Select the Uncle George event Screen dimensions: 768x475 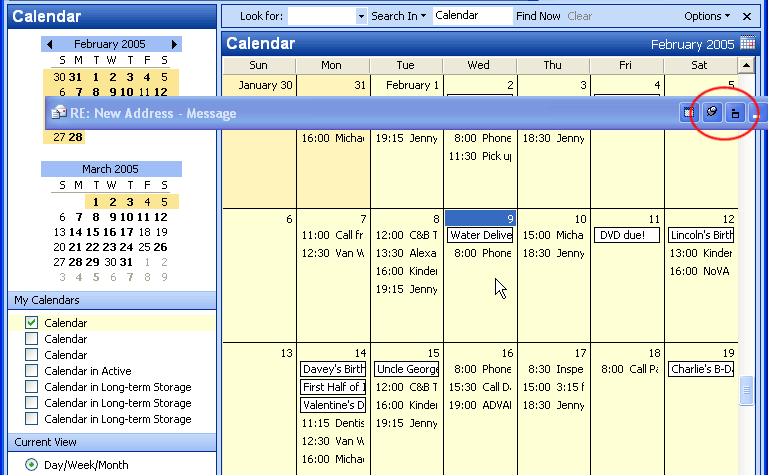coord(407,369)
